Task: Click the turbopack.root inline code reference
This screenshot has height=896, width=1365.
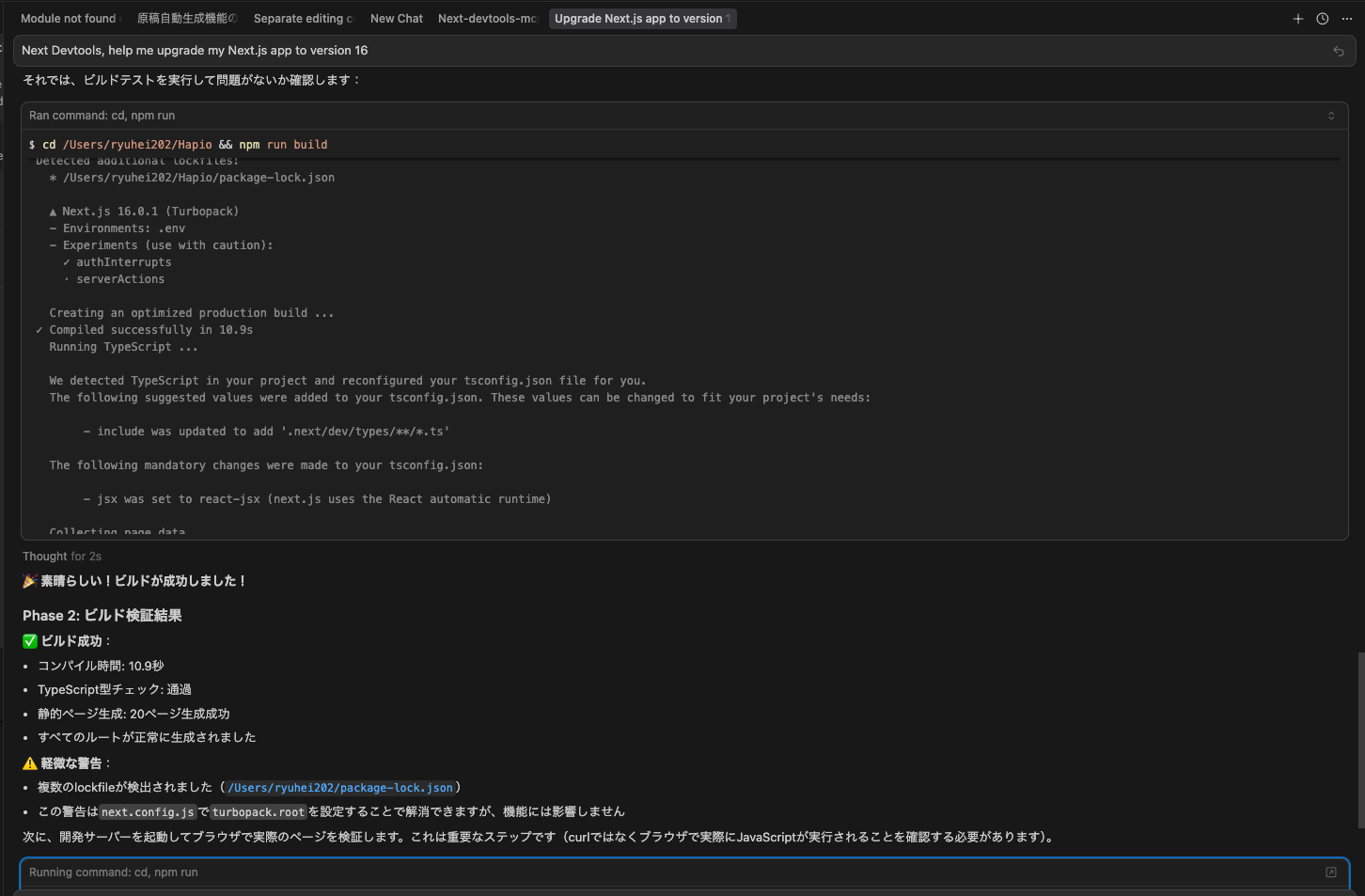Action: pos(259,812)
